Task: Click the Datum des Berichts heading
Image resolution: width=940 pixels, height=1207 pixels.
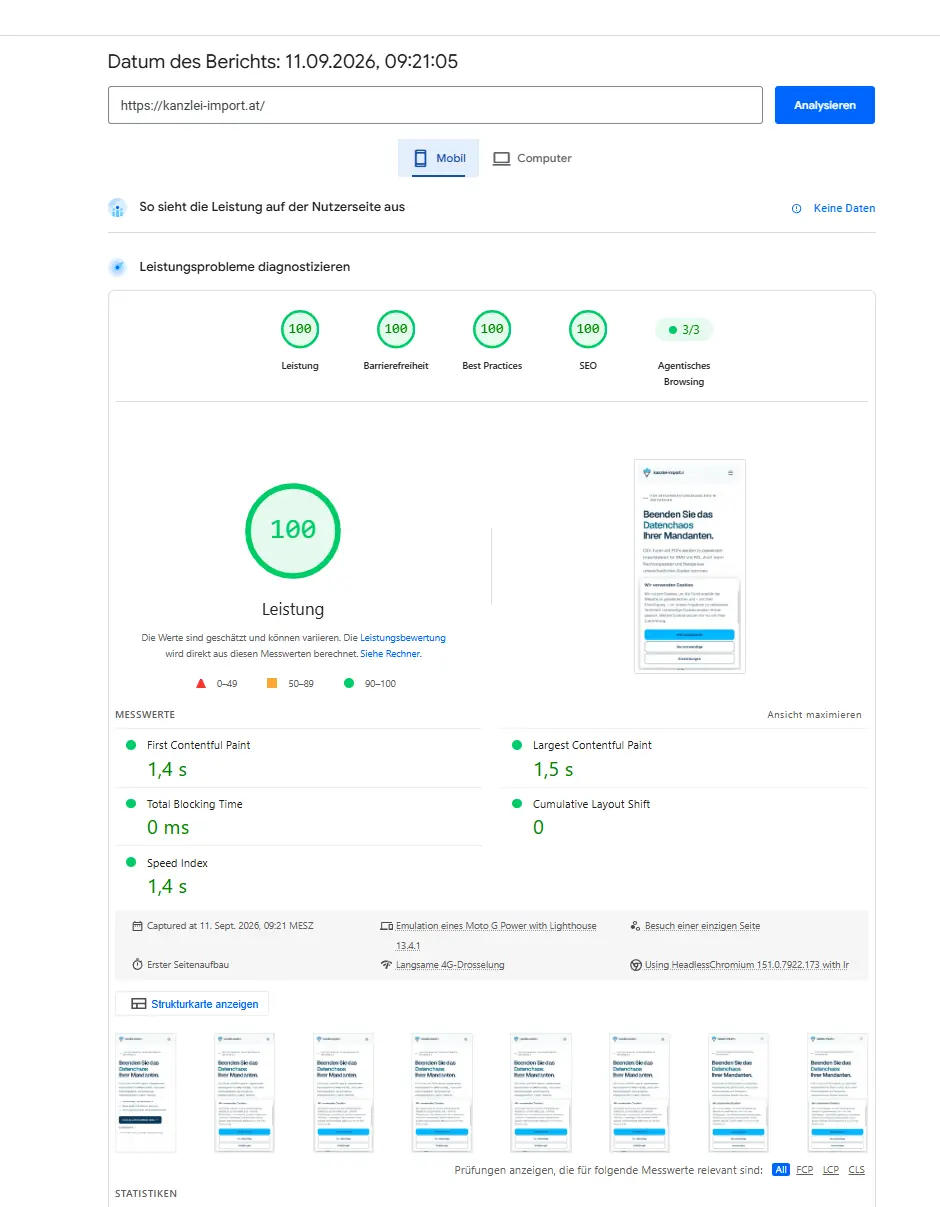Action: (x=283, y=62)
